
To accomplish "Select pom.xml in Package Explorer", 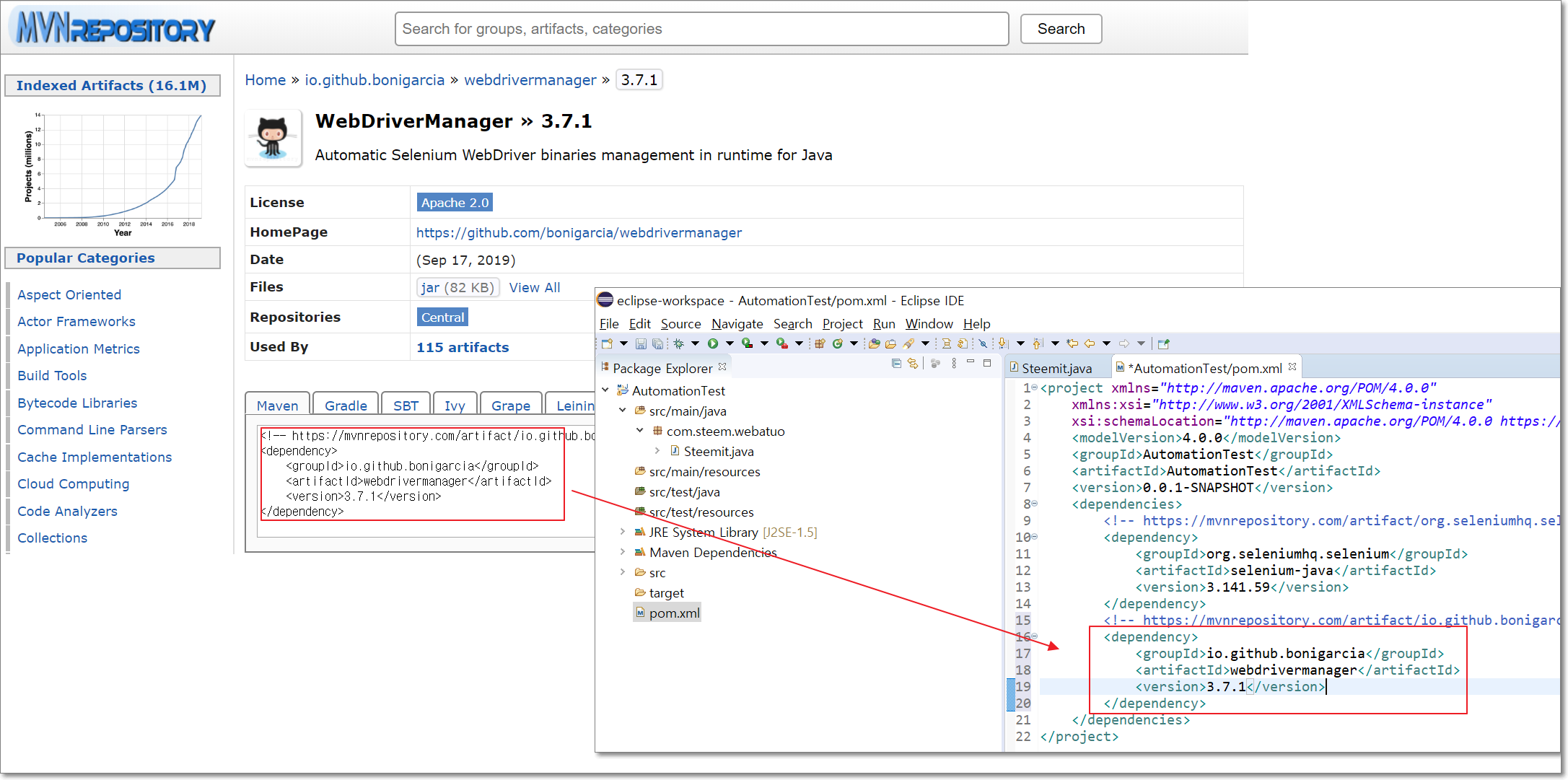I will tap(667, 613).
